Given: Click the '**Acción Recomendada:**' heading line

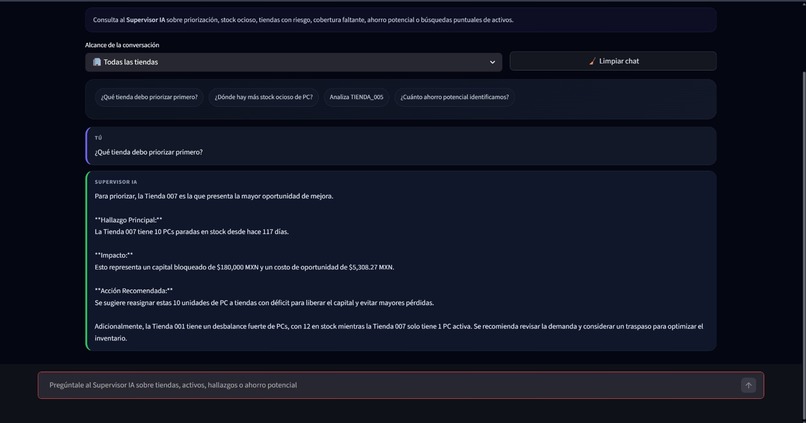Looking at the screenshot, I should 134,291.
